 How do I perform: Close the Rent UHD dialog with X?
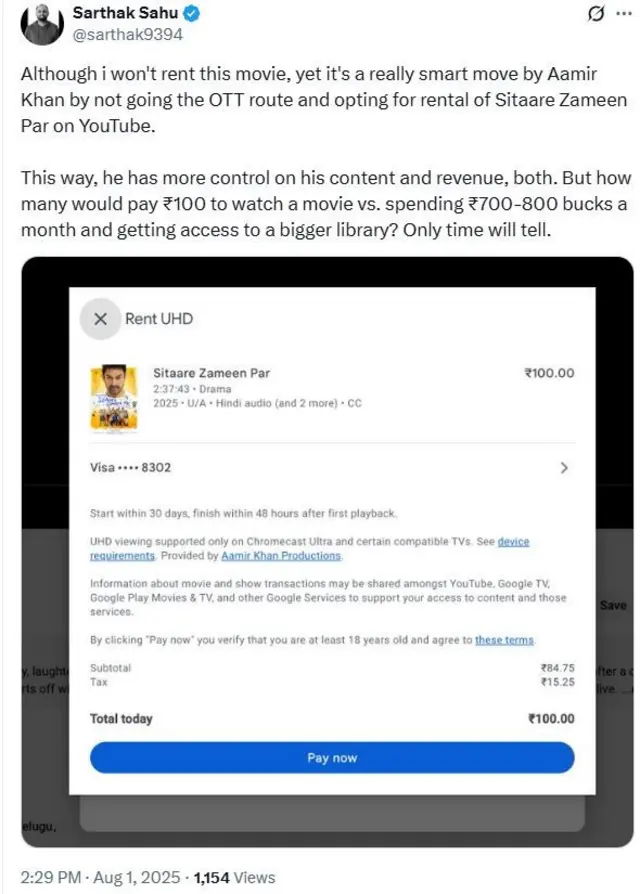click(100, 319)
